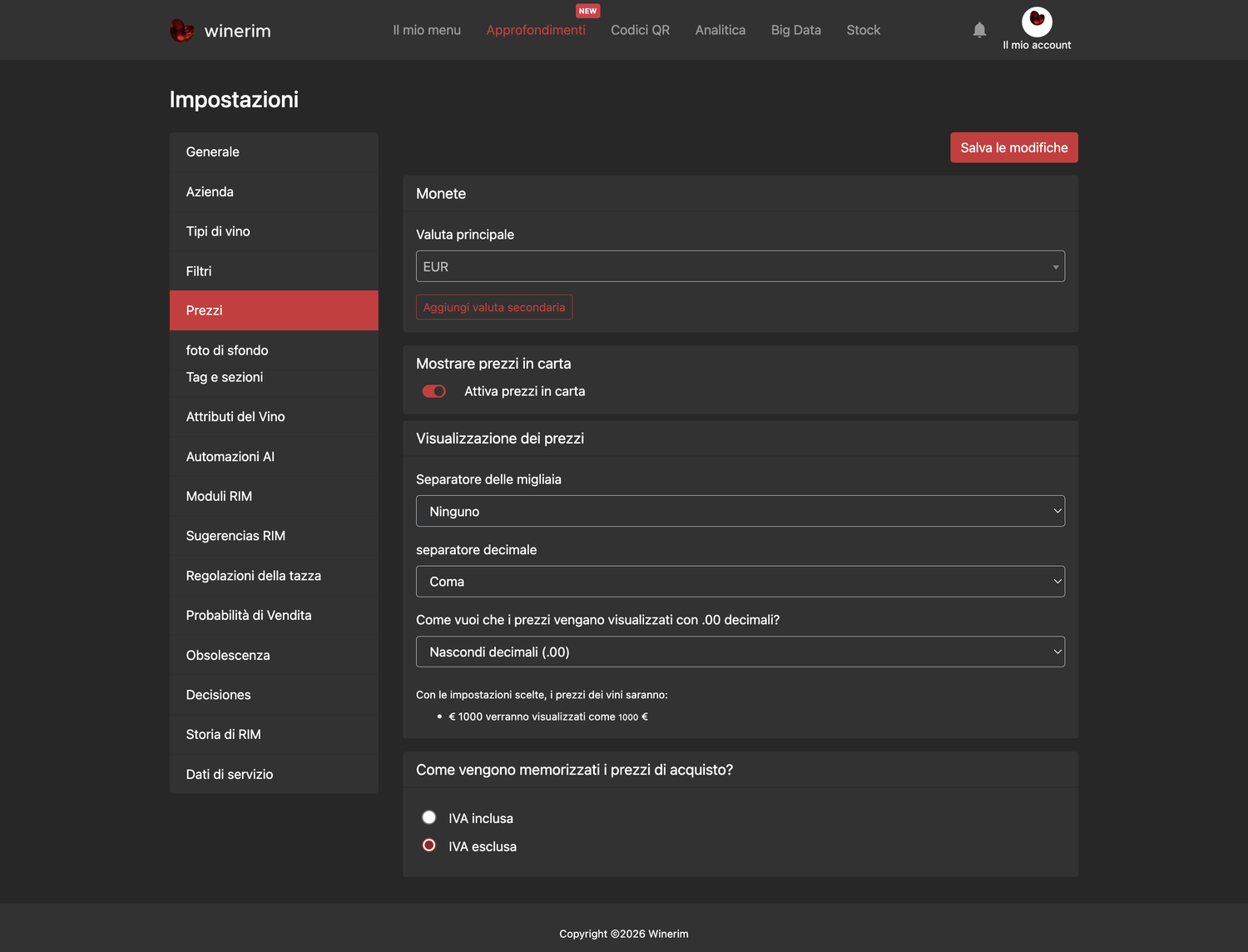Go to Il mio menu in navbar
1248x952 pixels.
427,30
